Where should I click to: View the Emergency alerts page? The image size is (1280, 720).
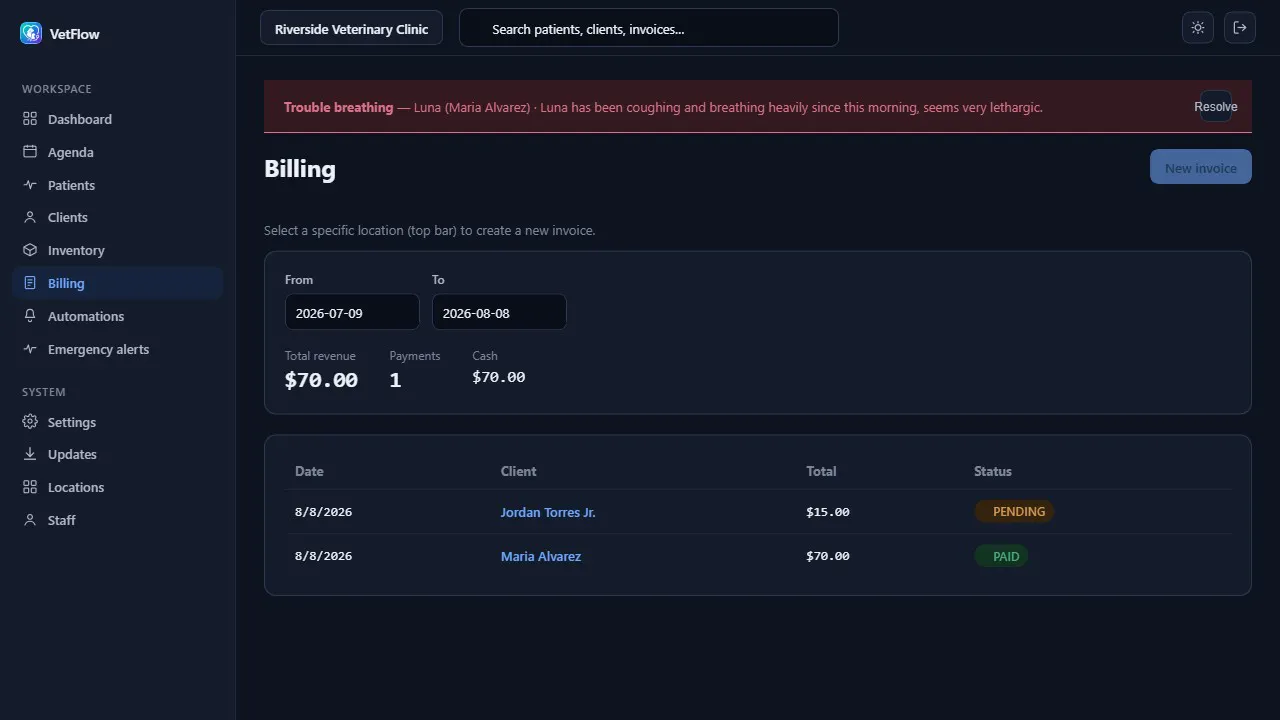point(118,349)
